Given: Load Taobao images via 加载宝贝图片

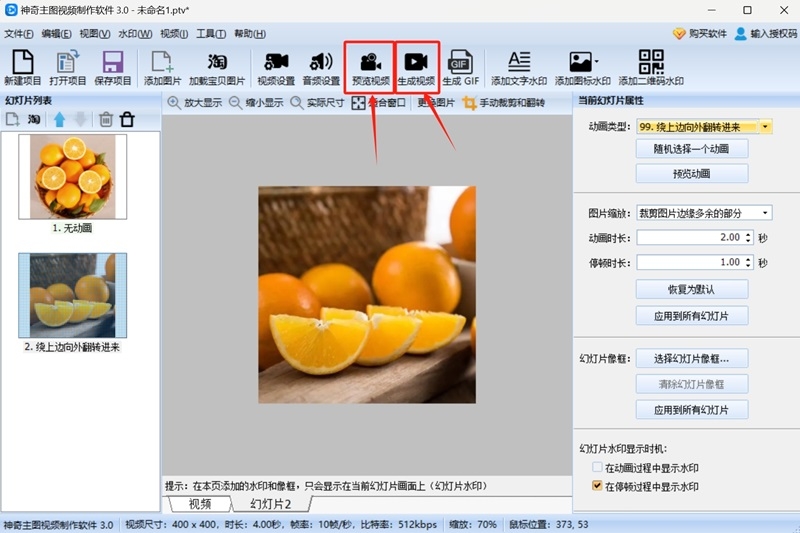Looking at the screenshot, I should click(x=217, y=67).
